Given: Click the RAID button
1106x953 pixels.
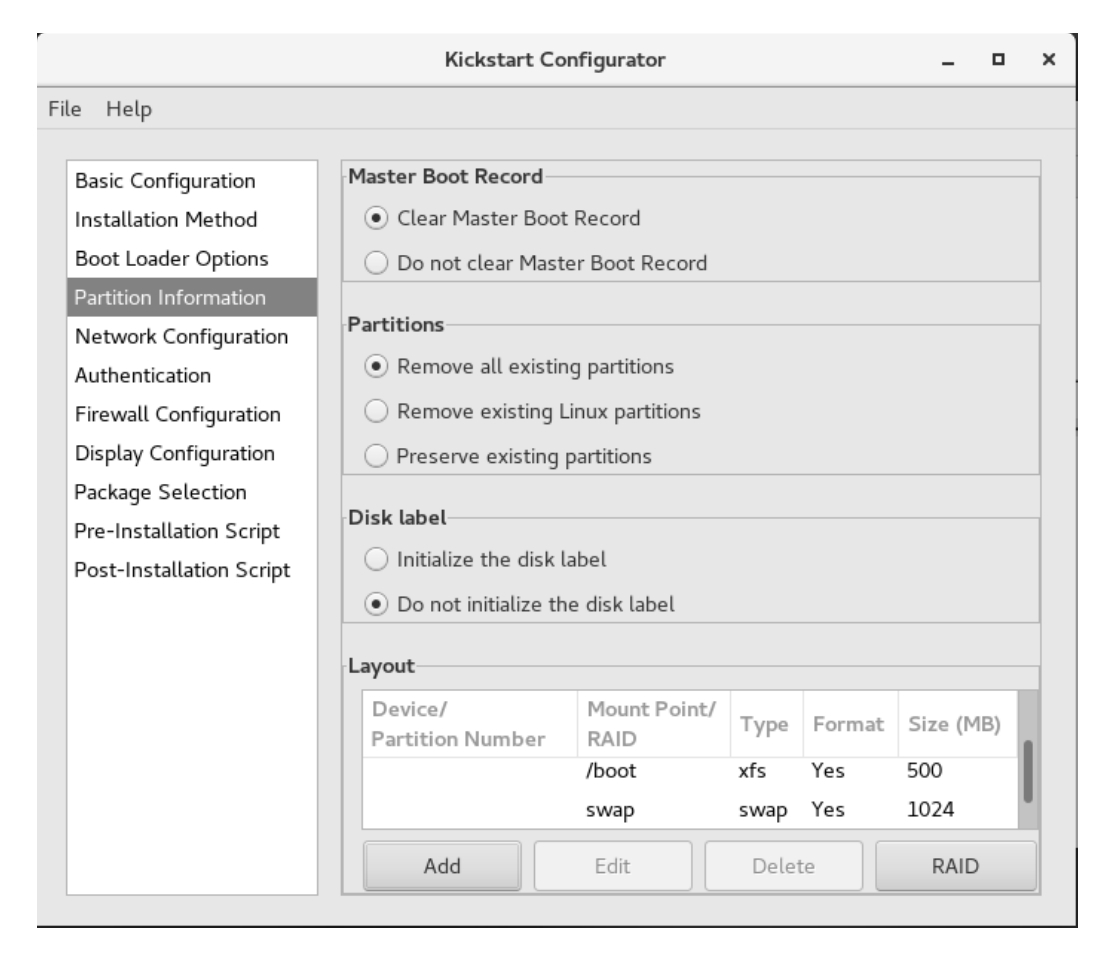Looking at the screenshot, I should (955, 866).
